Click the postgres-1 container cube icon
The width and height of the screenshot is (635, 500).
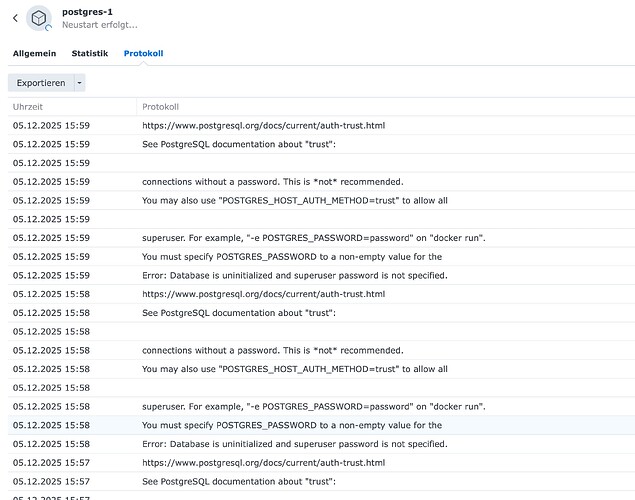(40, 18)
